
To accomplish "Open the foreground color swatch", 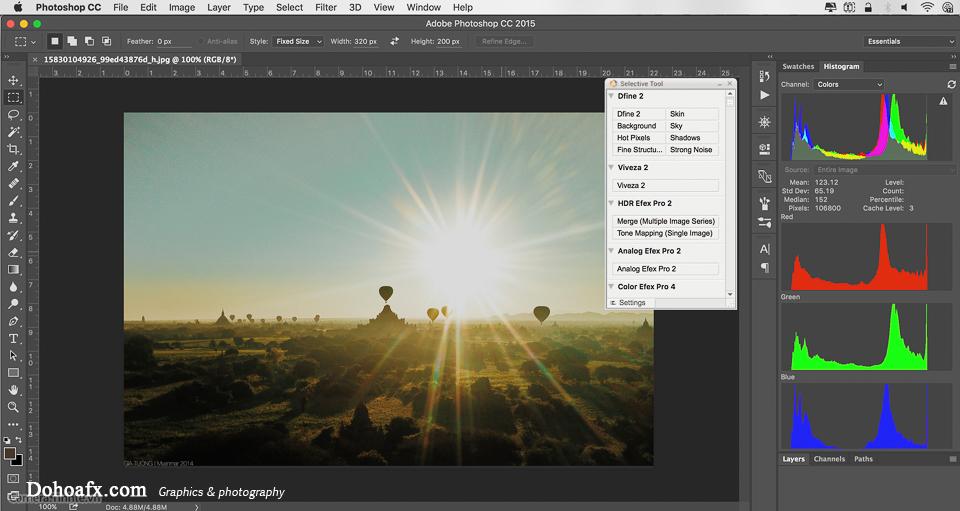I will click(9, 453).
